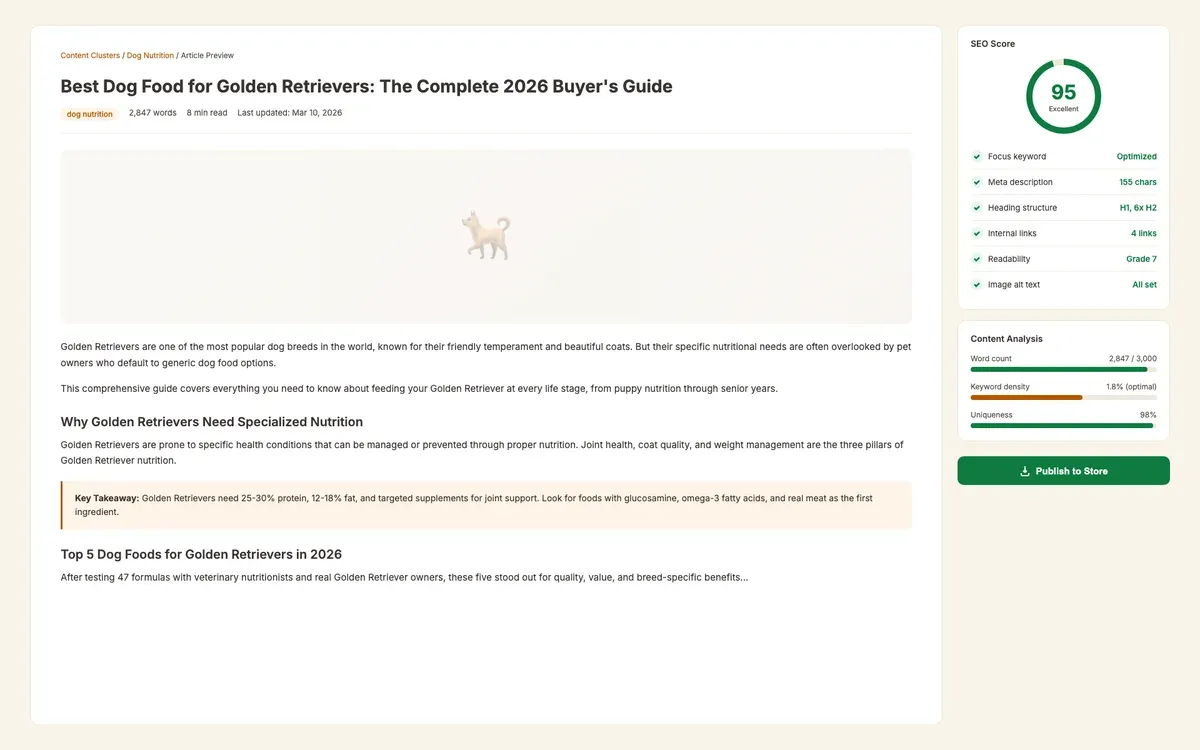Click the article title heading

(365, 86)
